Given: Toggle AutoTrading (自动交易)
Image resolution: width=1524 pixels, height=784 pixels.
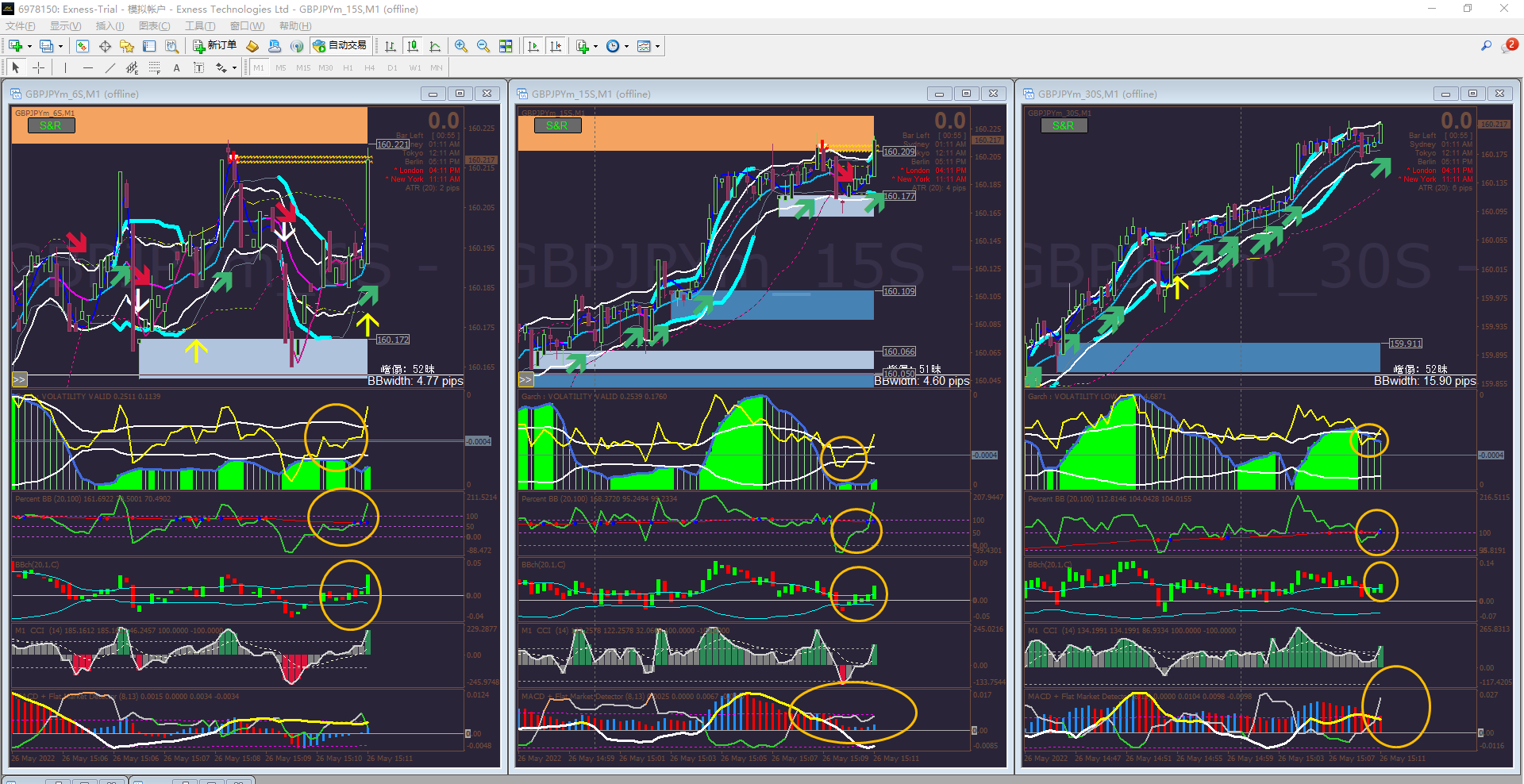Looking at the screenshot, I should pyautogui.click(x=340, y=46).
